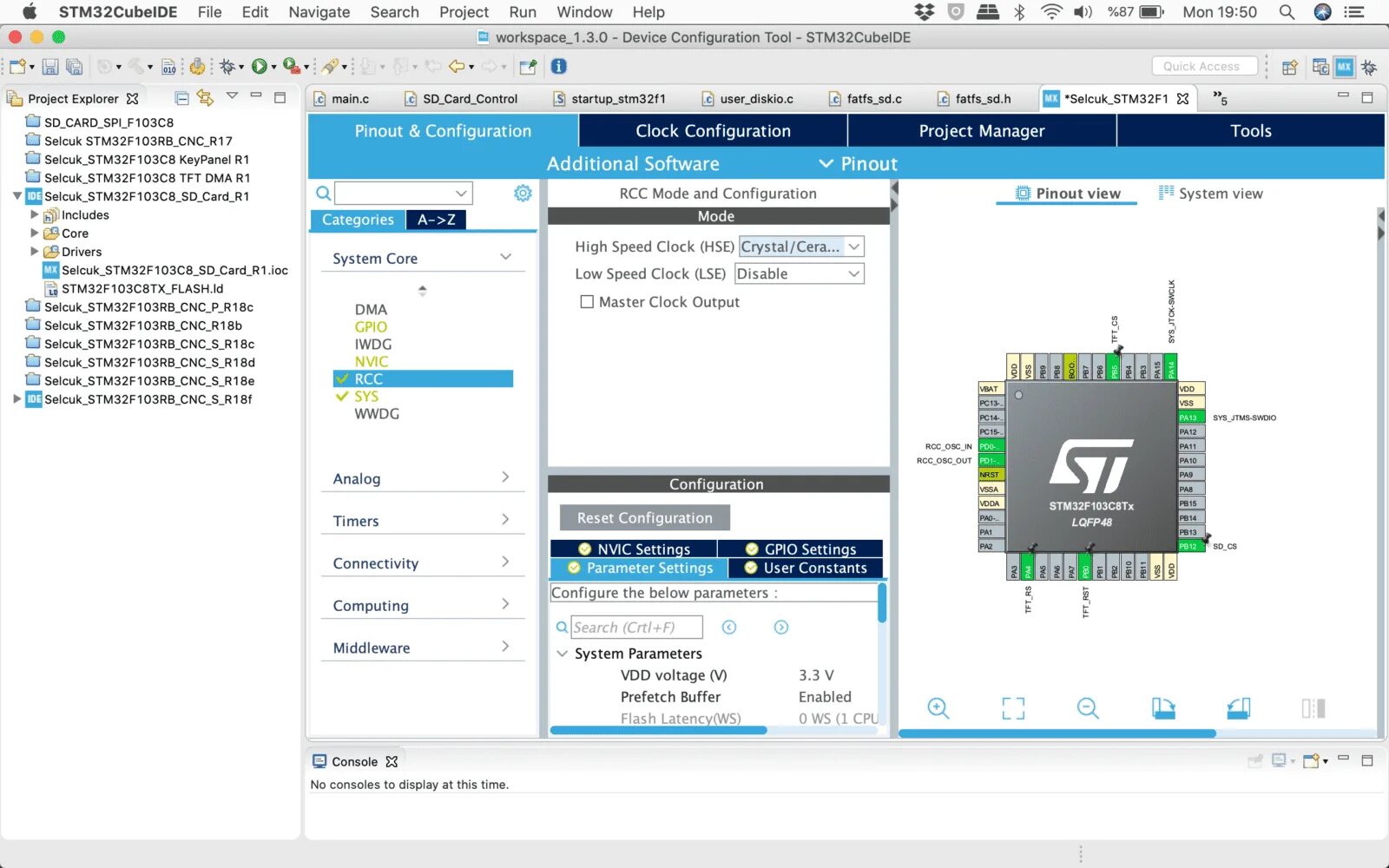1389x868 pixels.
Task: Click the next search result arrow icon
Action: 781,627
